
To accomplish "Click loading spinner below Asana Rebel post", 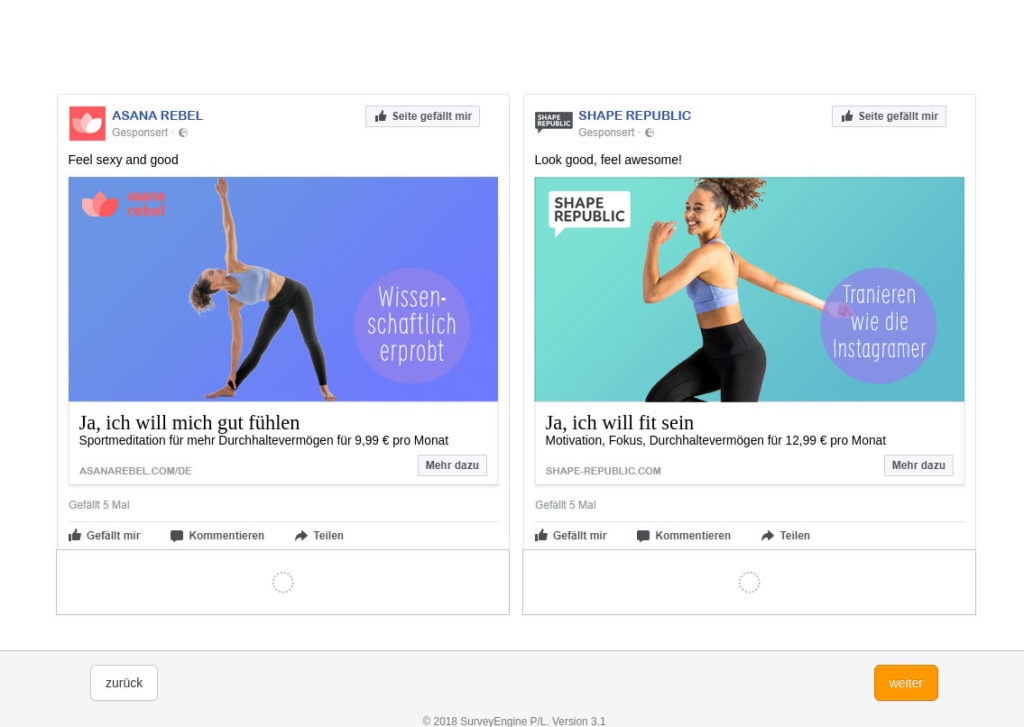I will coord(283,582).
